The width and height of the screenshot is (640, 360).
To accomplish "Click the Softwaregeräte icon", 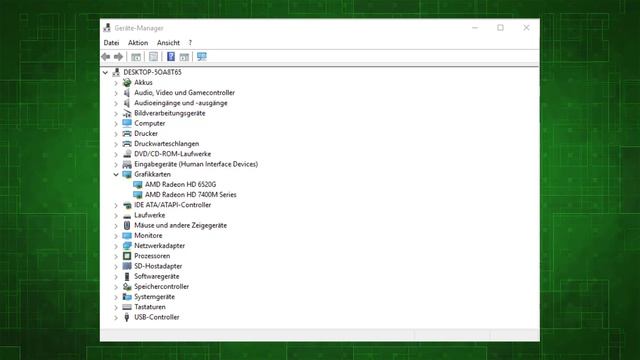I will (127, 276).
